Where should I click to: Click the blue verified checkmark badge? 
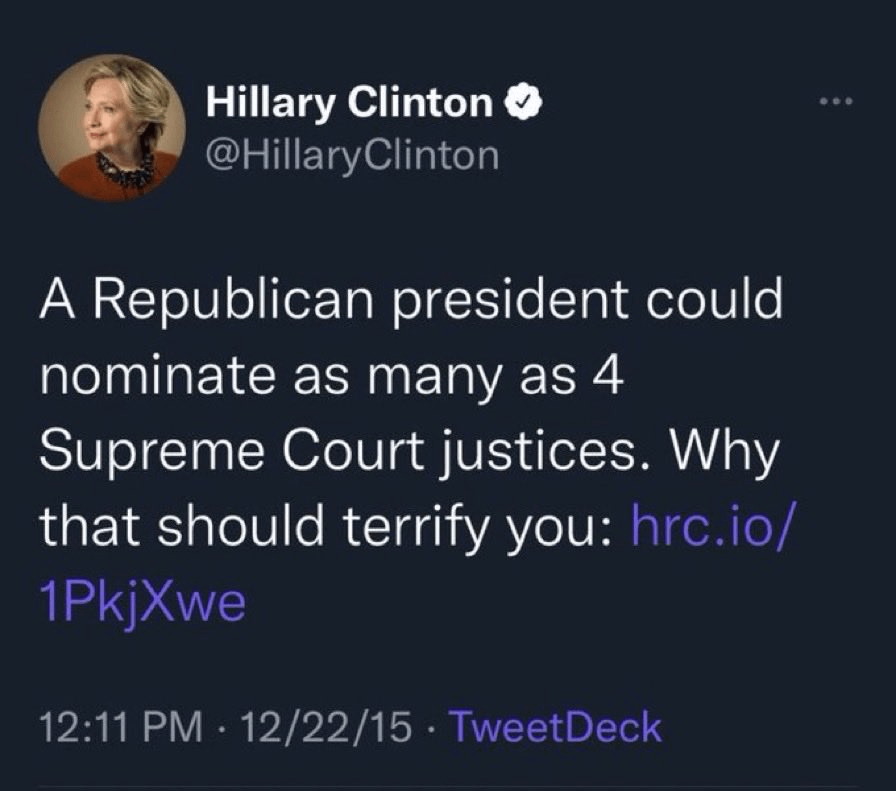[x=524, y=103]
